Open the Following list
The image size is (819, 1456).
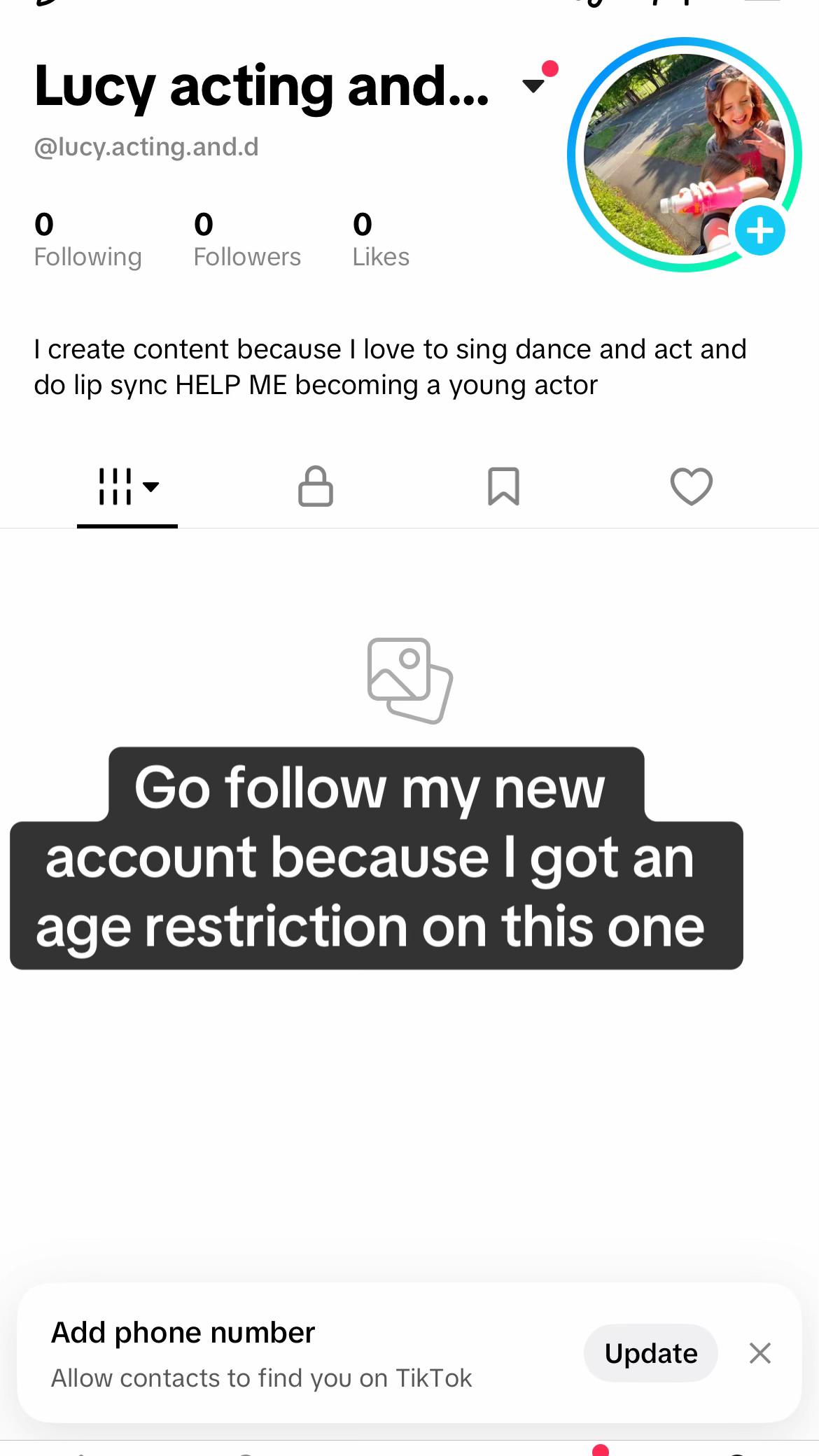point(87,241)
